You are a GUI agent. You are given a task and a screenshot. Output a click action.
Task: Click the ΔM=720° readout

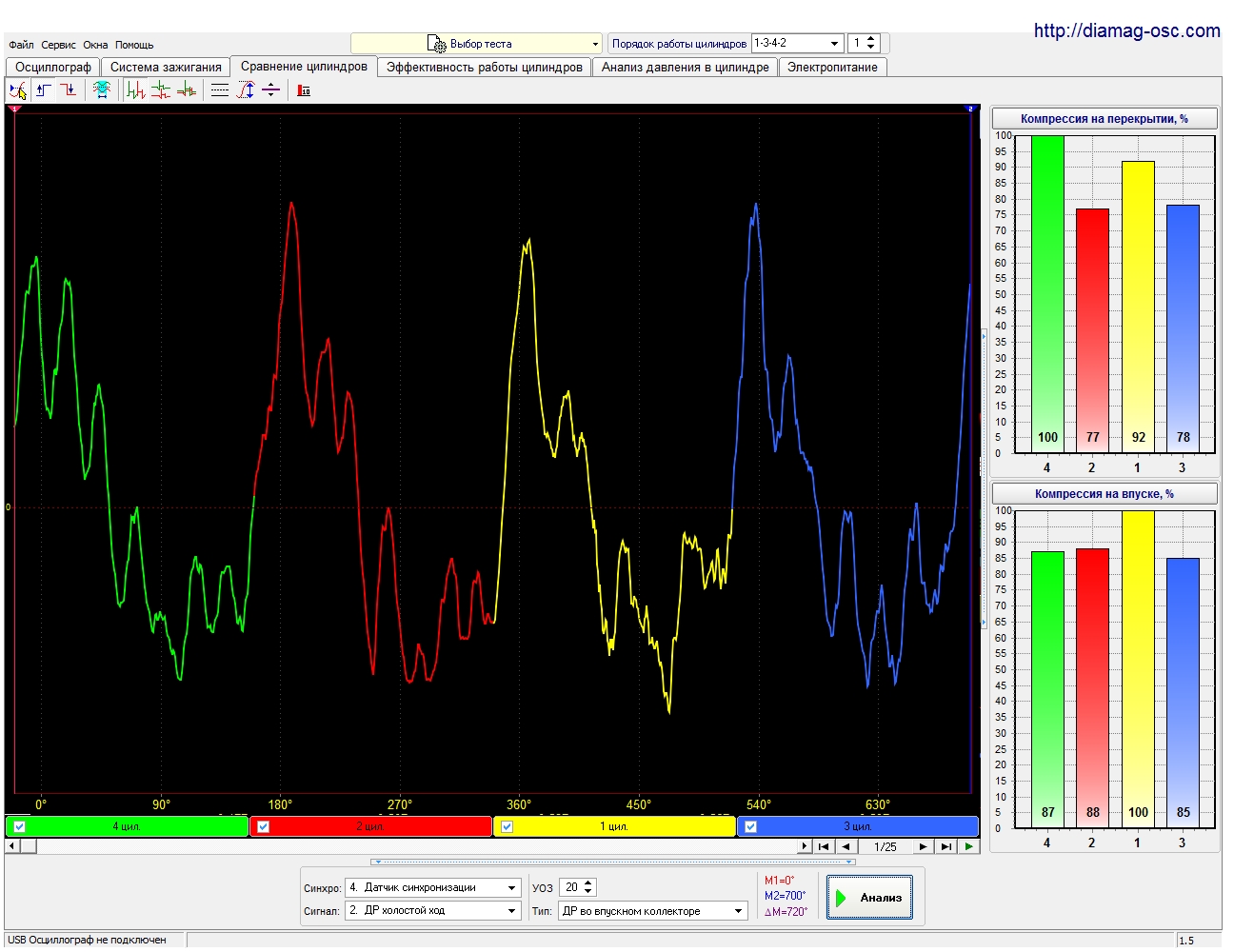coord(786,912)
